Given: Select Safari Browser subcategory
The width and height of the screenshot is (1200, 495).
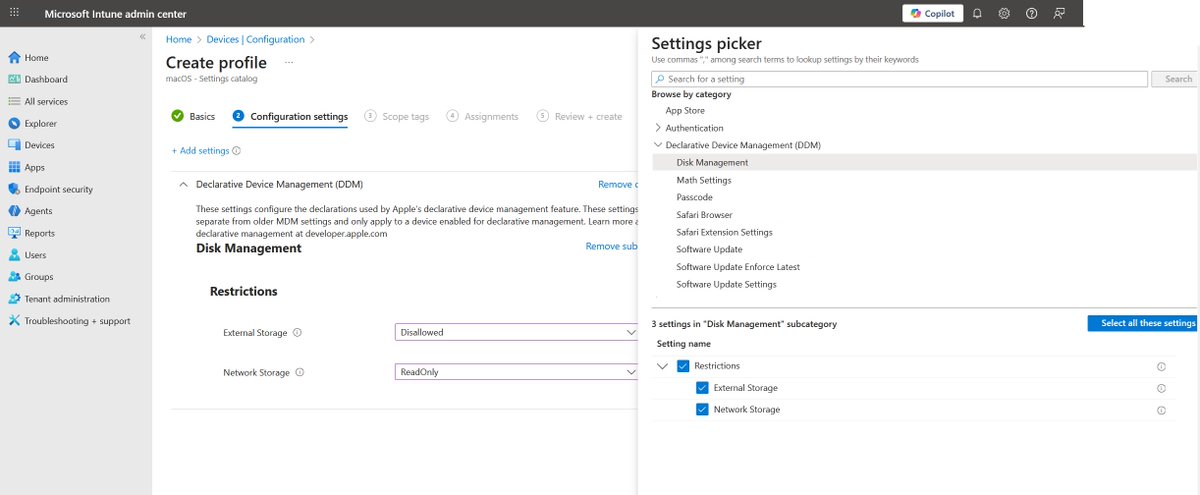Looking at the screenshot, I should pos(704,215).
